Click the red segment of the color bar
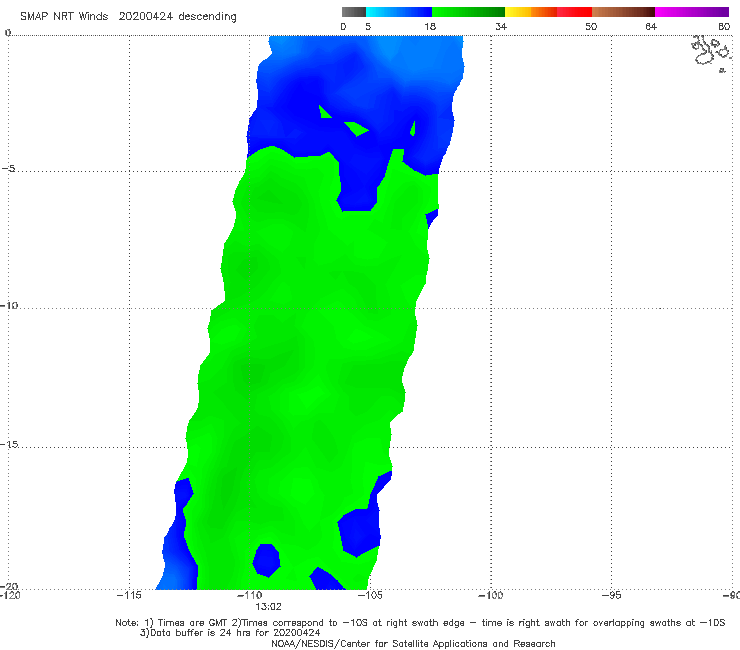 pos(574,12)
